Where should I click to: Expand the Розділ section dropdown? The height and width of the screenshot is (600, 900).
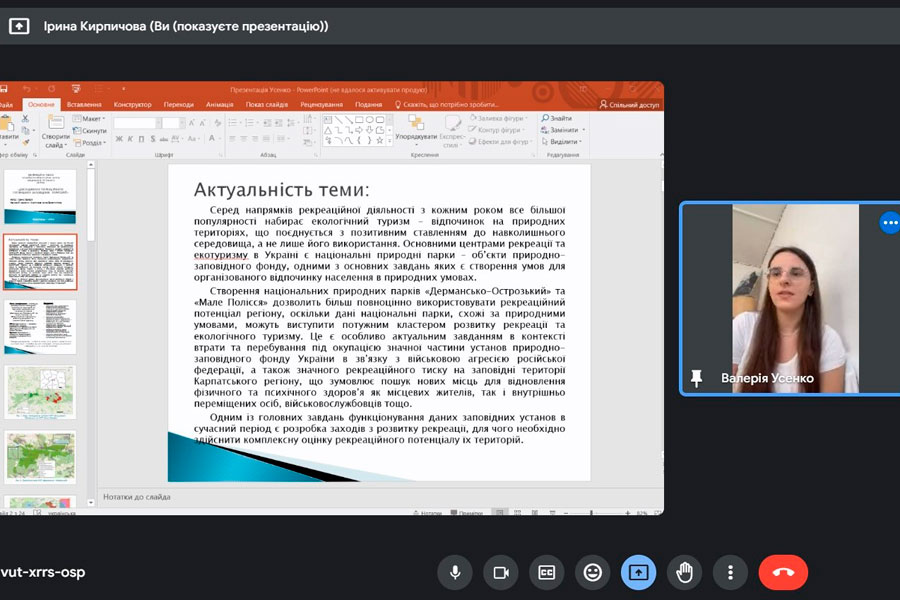(93, 142)
